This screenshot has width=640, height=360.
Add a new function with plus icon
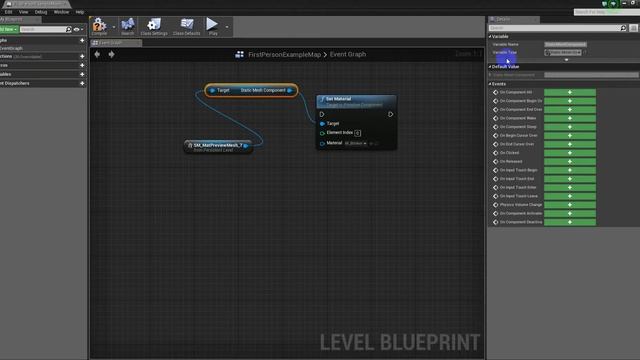82,56
